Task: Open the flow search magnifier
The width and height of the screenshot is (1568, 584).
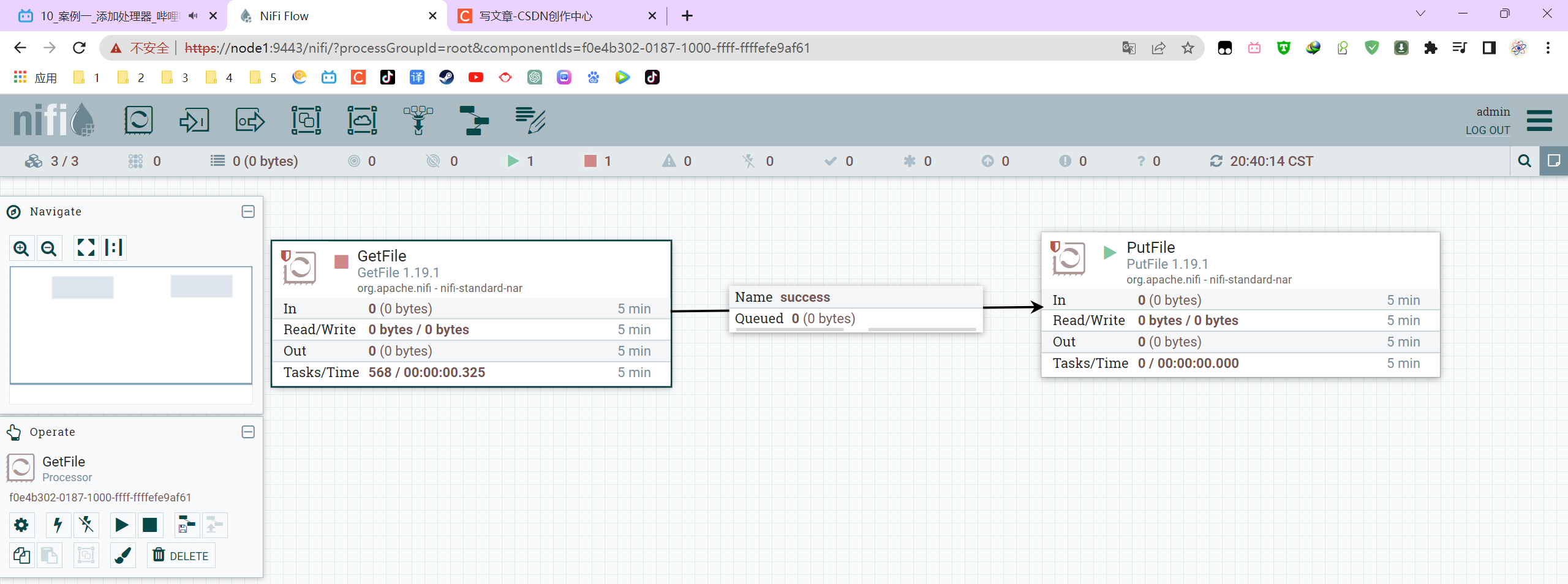Action: [1525, 161]
